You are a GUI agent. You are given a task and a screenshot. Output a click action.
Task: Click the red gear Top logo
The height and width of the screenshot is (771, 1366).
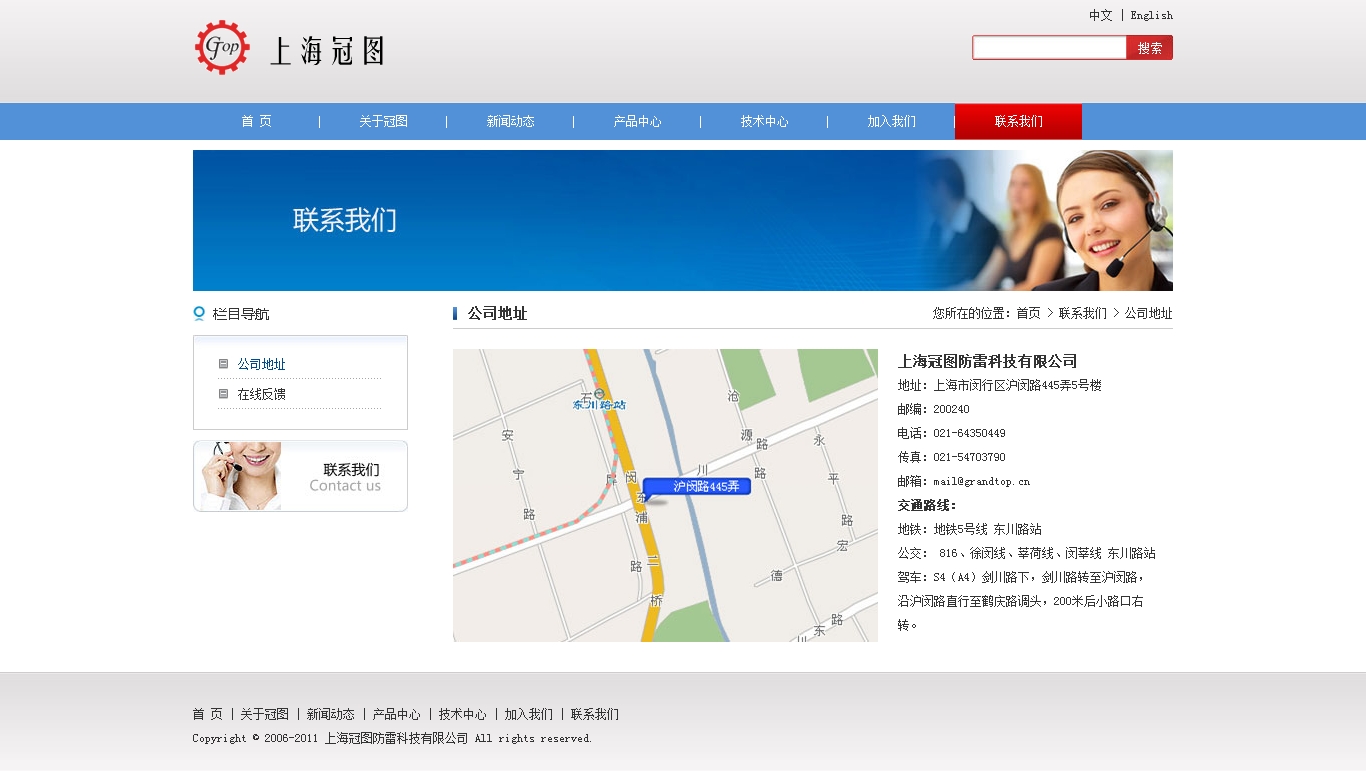pos(222,47)
